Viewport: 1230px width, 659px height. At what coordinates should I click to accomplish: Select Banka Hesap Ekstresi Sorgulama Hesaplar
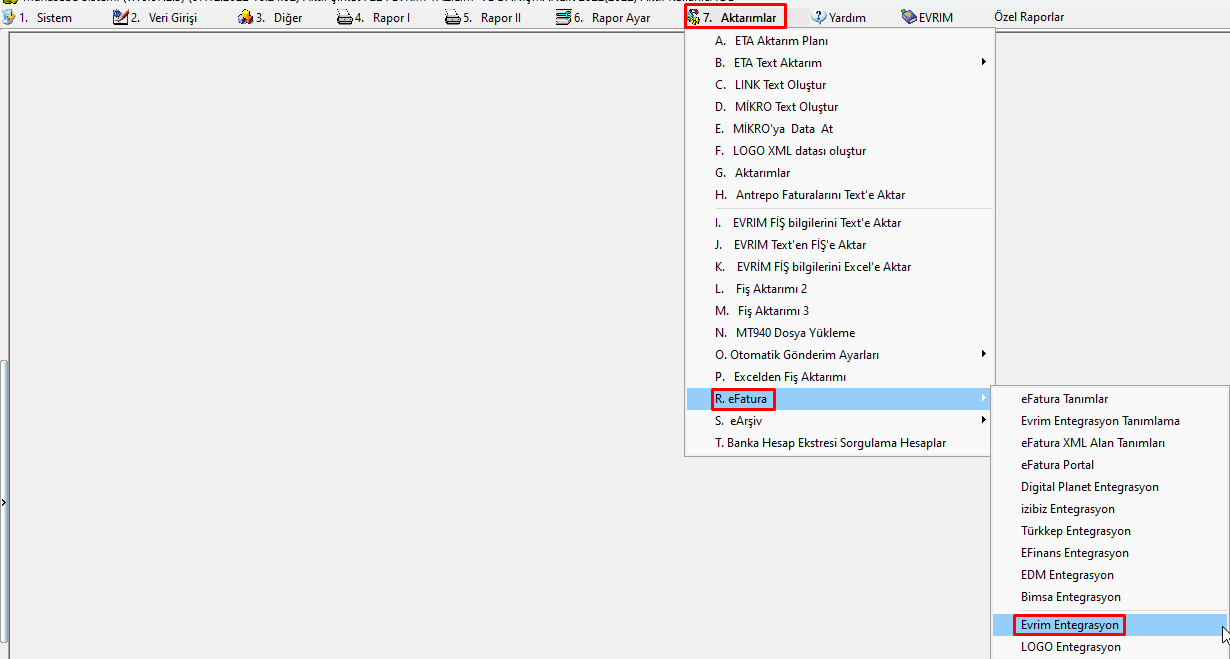pyautogui.click(x=839, y=443)
